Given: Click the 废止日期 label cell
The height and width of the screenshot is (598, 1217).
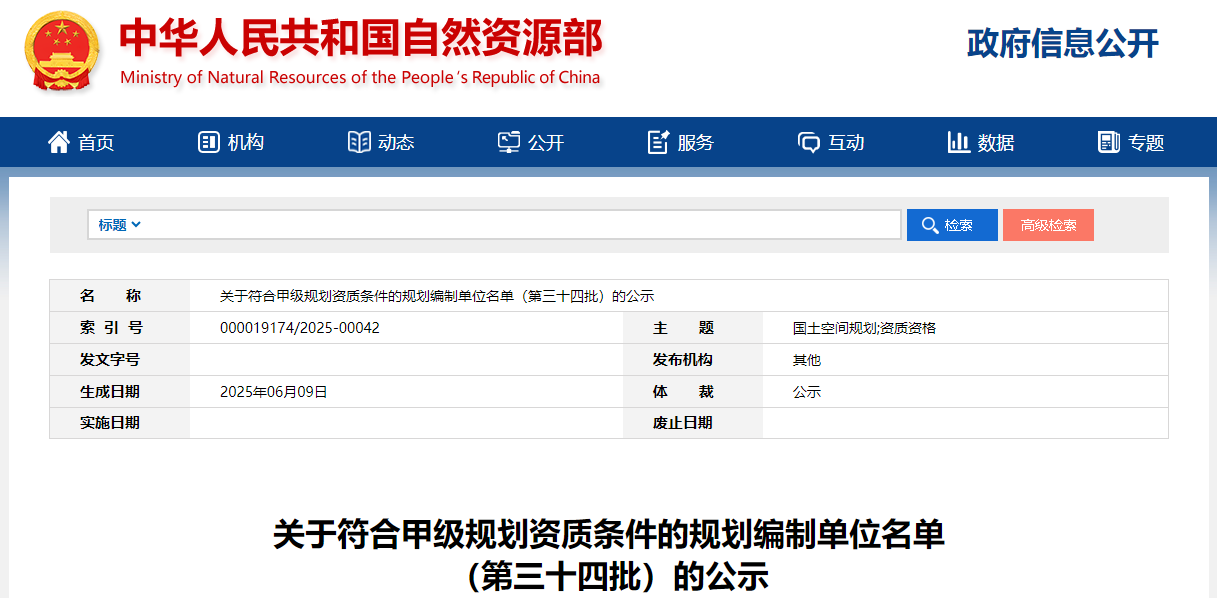Looking at the screenshot, I should coord(693,423).
